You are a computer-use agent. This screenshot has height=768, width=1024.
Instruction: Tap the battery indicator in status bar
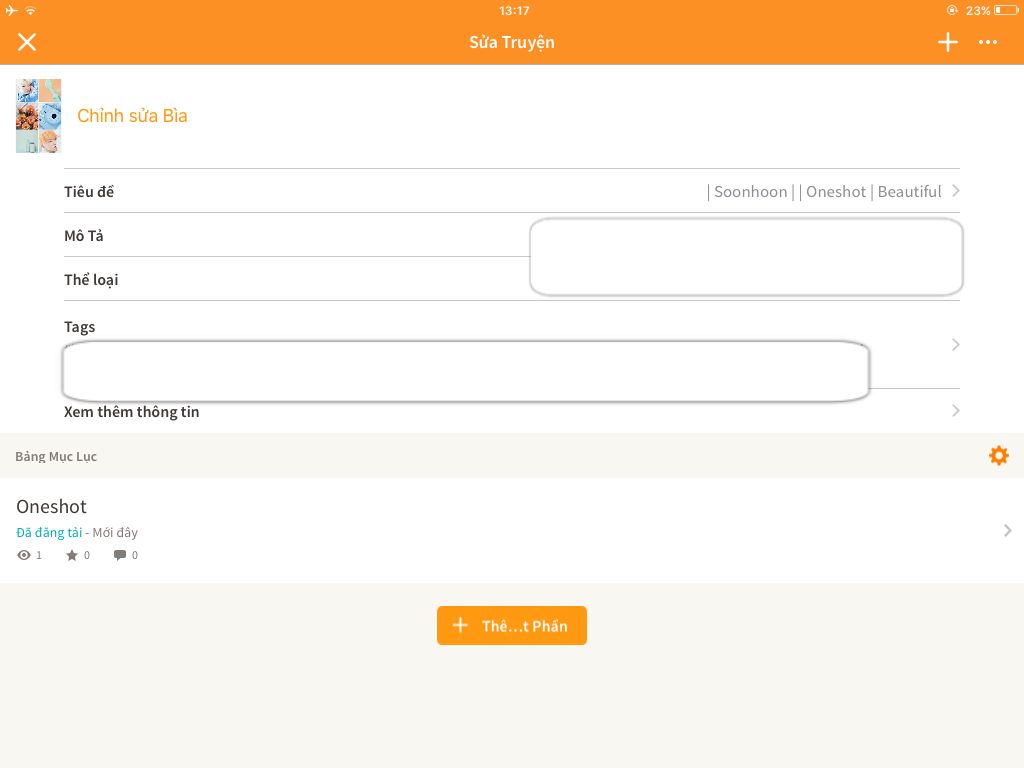[1005, 11]
